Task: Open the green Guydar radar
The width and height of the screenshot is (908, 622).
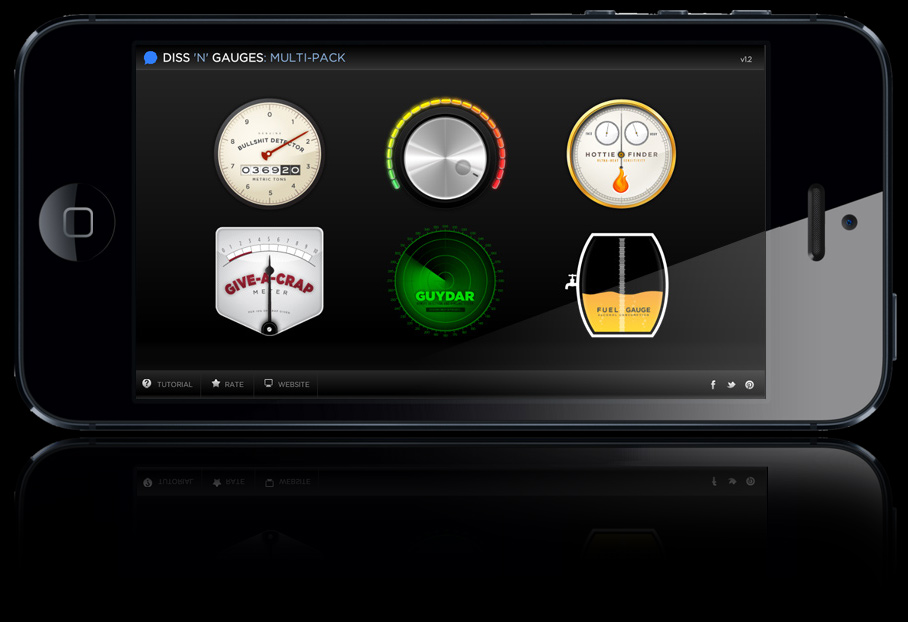Action: pos(445,282)
